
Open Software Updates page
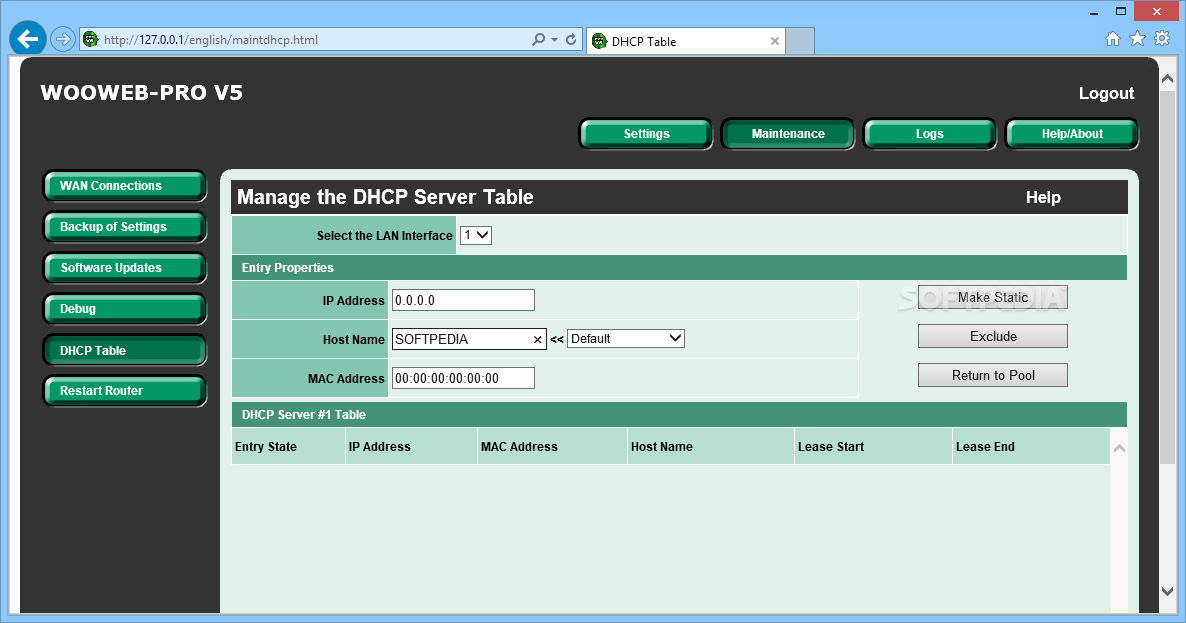(125, 268)
